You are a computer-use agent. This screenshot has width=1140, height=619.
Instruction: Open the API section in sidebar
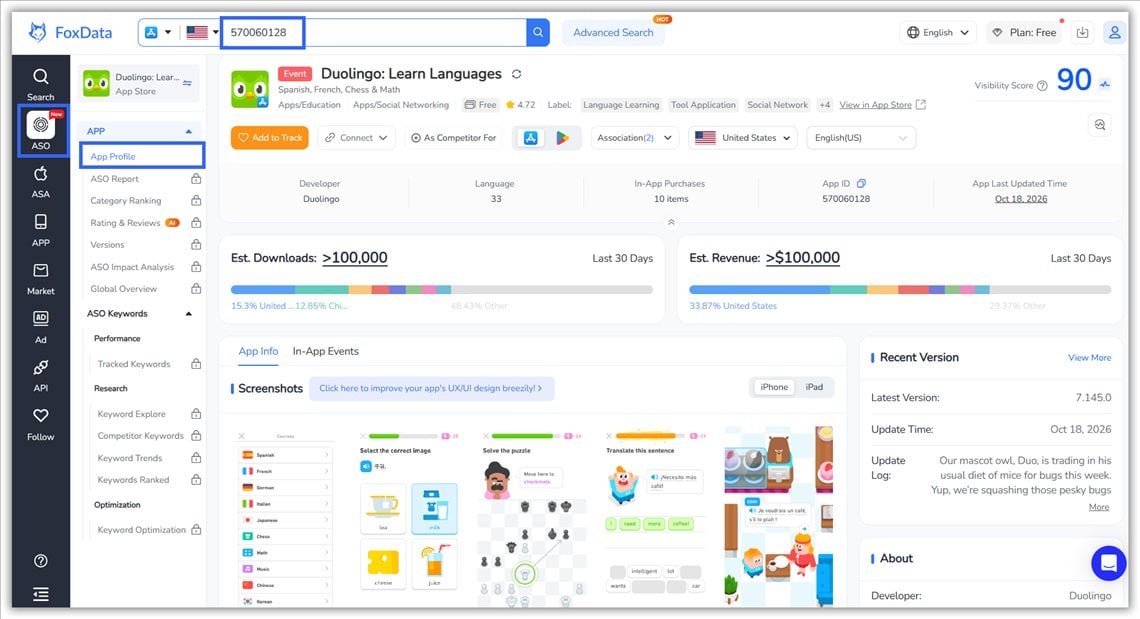[x=41, y=375]
